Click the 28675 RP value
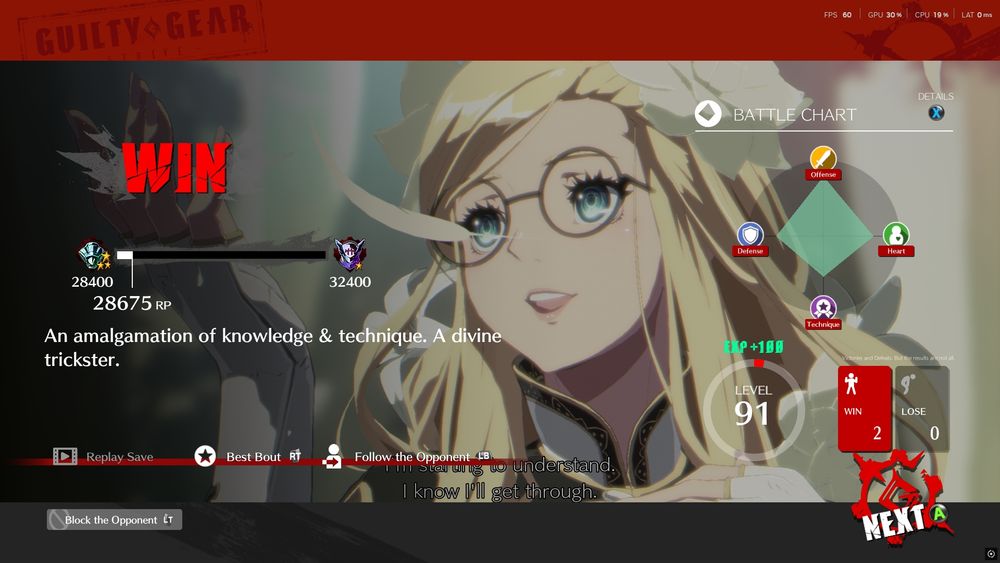 tap(132, 303)
